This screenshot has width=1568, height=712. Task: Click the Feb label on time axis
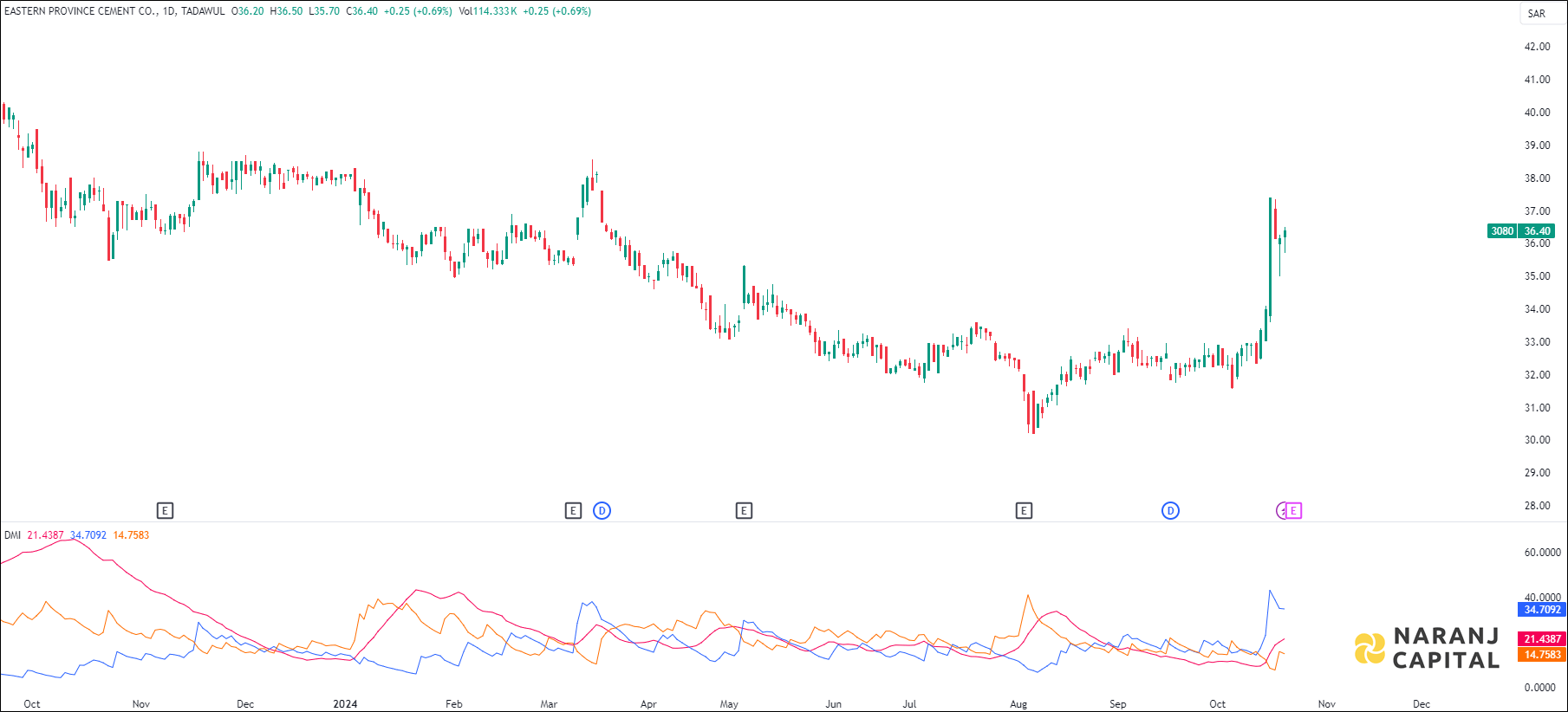(x=453, y=704)
